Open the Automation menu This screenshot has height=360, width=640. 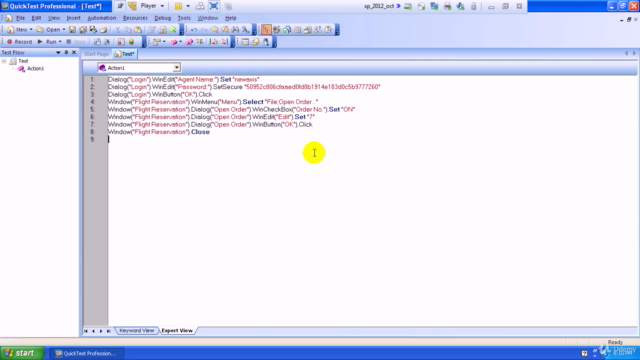point(102,18)
